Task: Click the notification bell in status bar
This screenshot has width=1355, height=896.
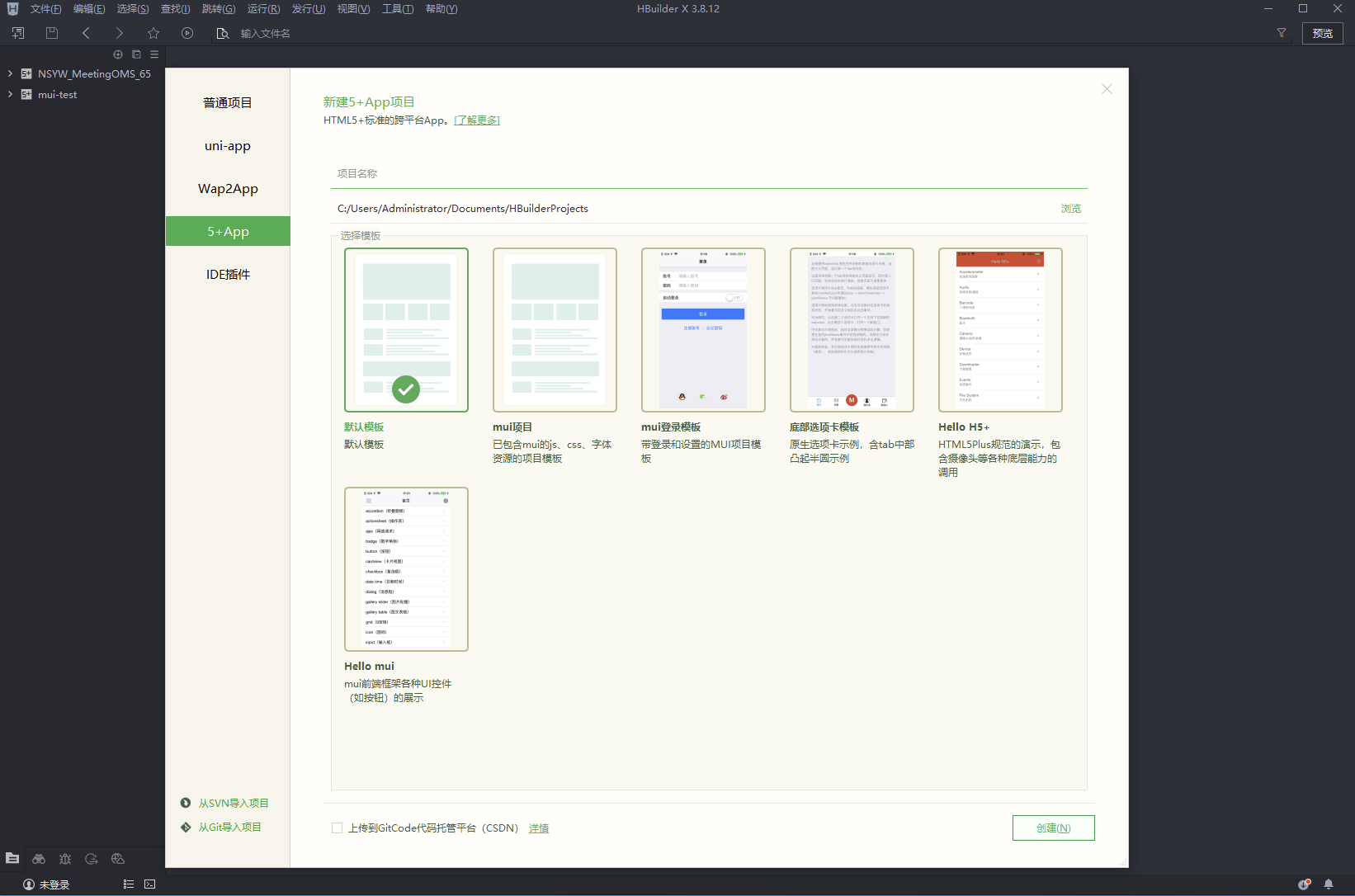Action: [1329, 884]
